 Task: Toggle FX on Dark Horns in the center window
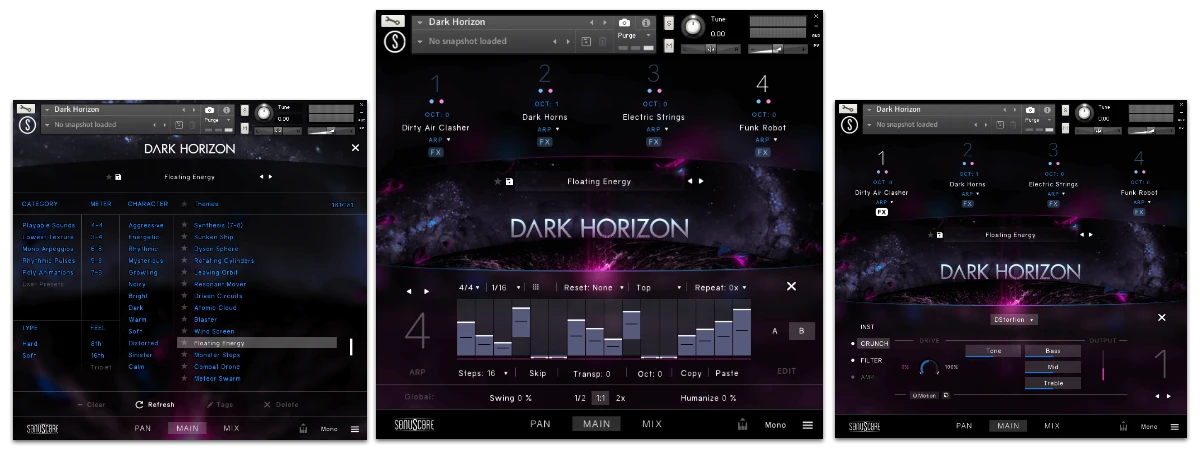coord(545,142)
